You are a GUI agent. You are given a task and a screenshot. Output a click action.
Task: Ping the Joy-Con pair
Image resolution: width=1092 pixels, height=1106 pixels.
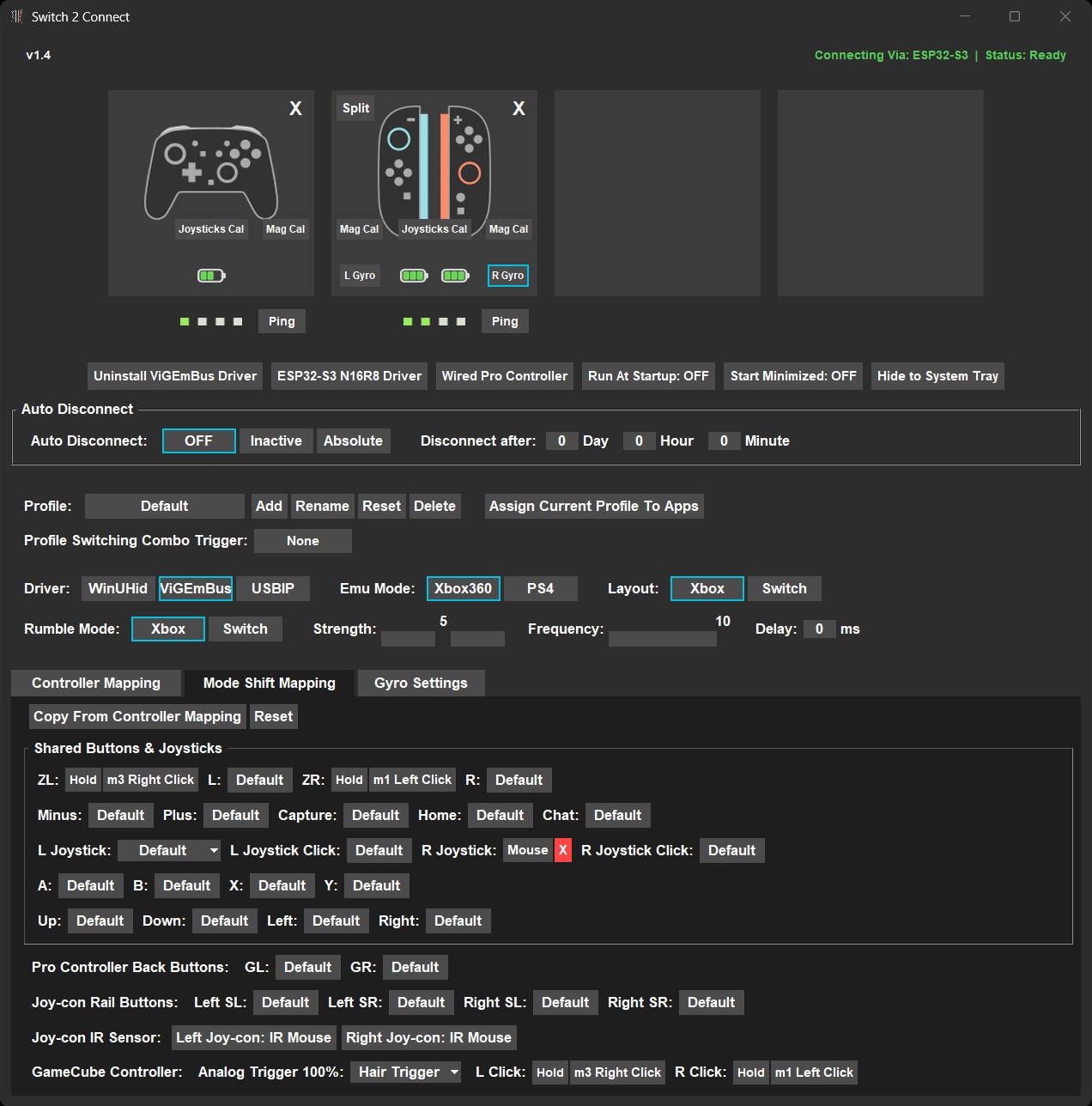coord(505,321)
